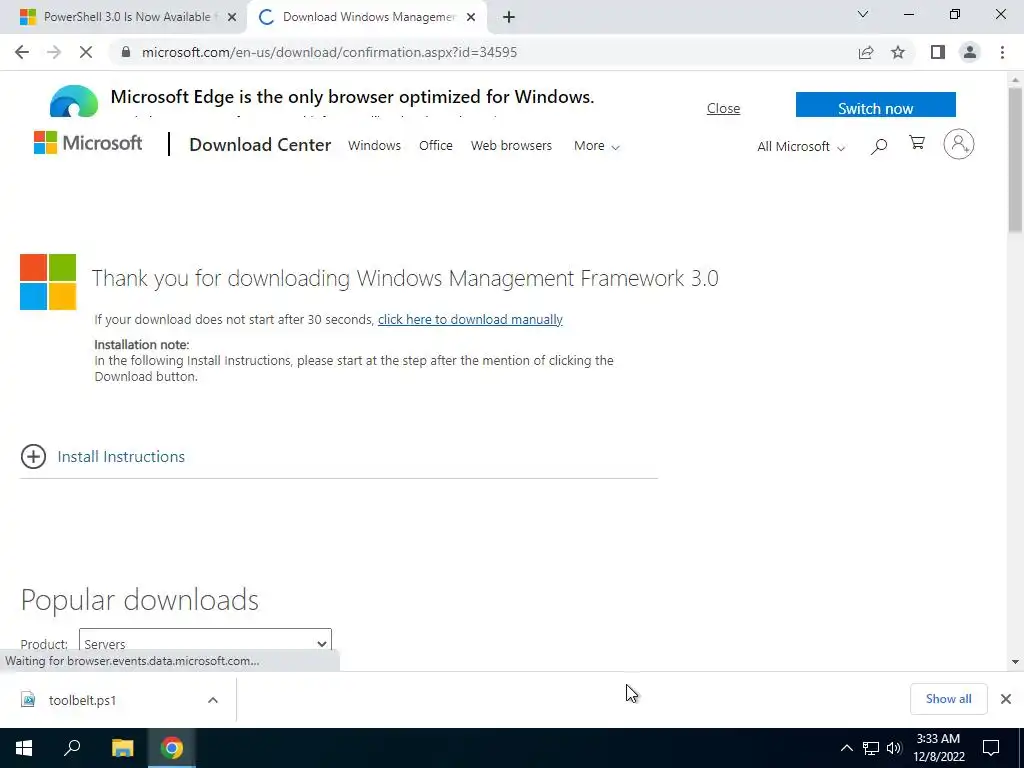Expand the More dropdown
The height and width of the screenshot is (768, 1024).
coord(596,146)
